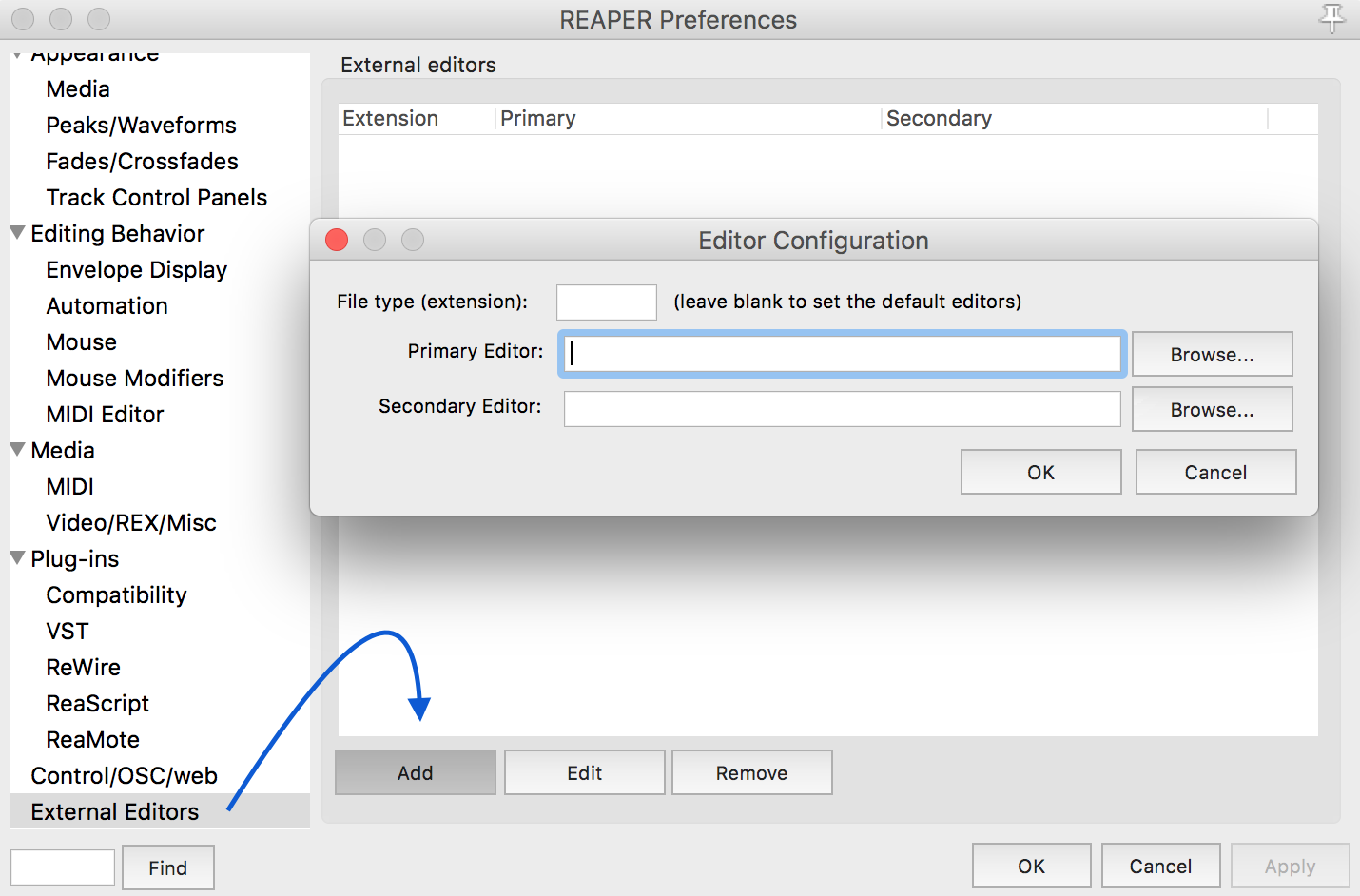Confirm Editor Configuration with OK
This screenshot has width=1360, height=896.
point(1041,472)
